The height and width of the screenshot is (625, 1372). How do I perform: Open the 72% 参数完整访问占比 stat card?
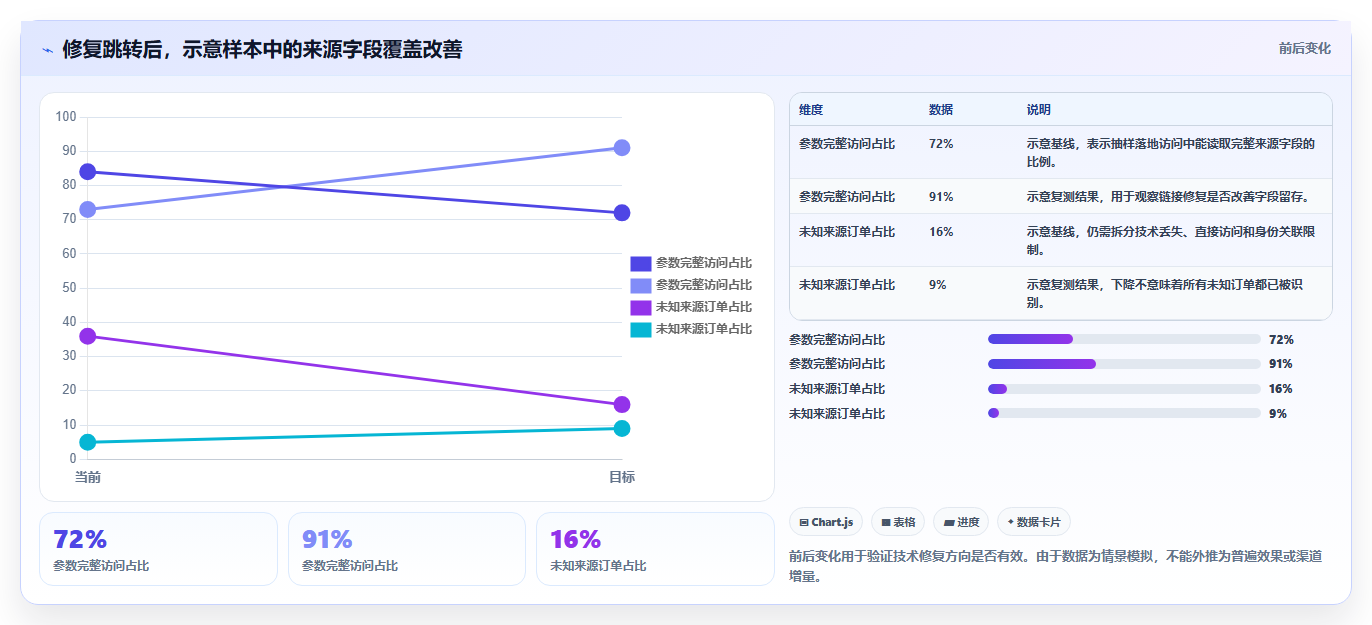[158, 549]
